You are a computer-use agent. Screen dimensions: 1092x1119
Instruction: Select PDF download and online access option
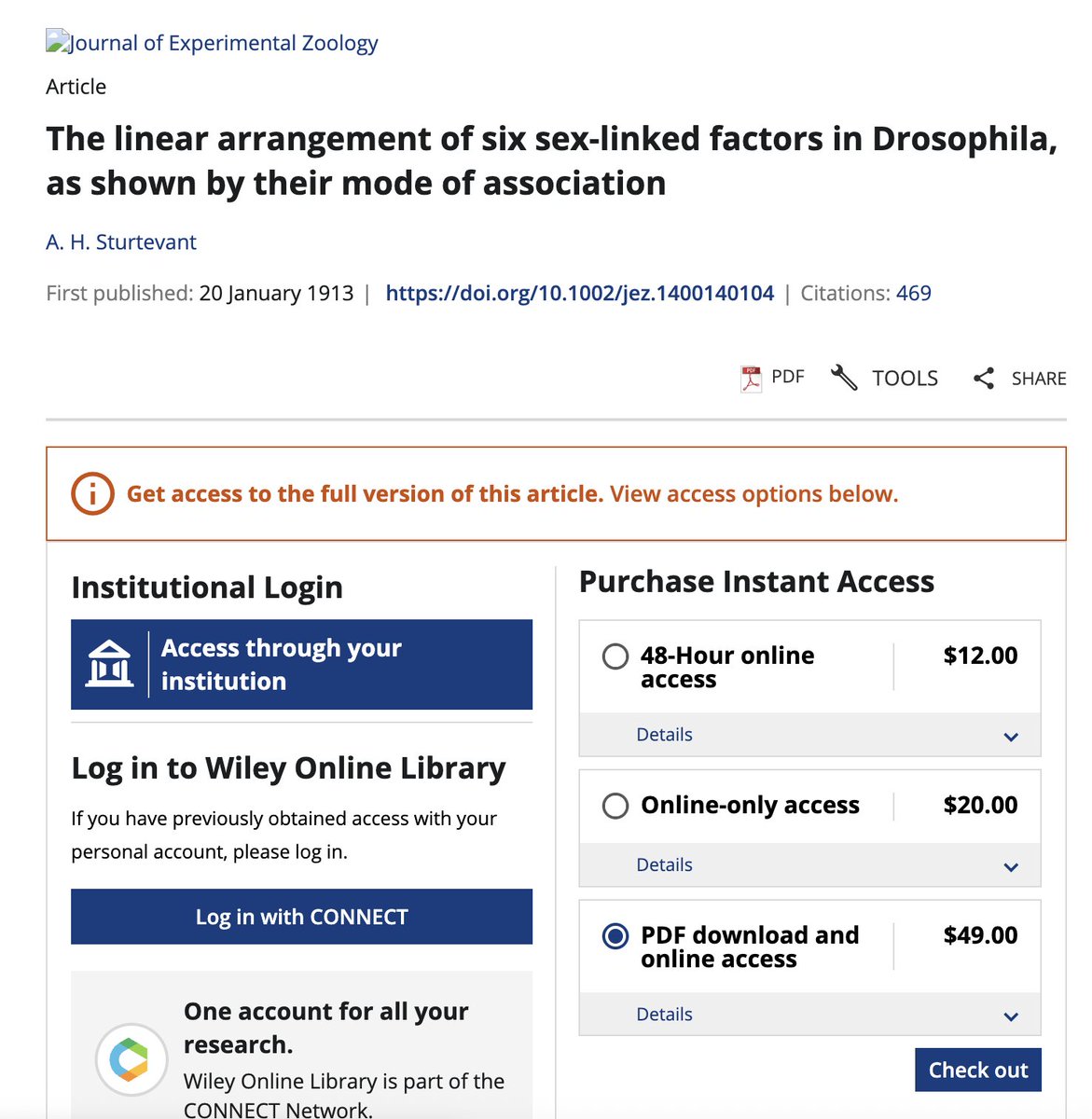click(x=615, y=935)
